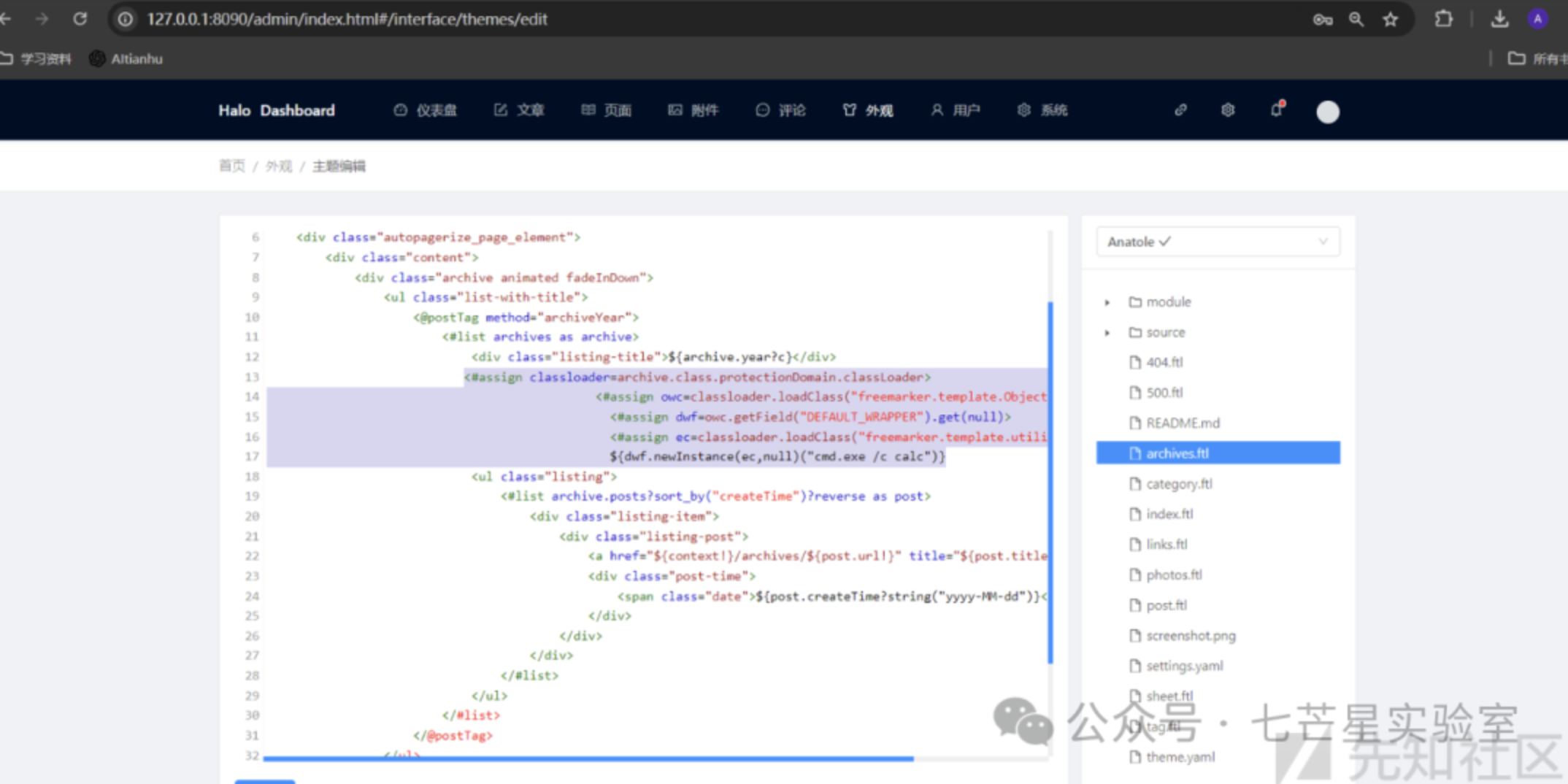Open the 外观 menu
The width and height of the screenshot is (1568, 784).
(868, 110)
